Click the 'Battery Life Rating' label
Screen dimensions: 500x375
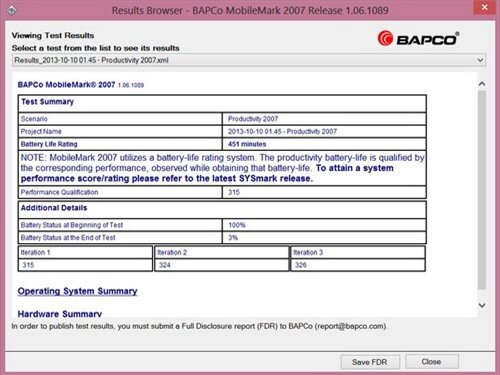(49, 144)
